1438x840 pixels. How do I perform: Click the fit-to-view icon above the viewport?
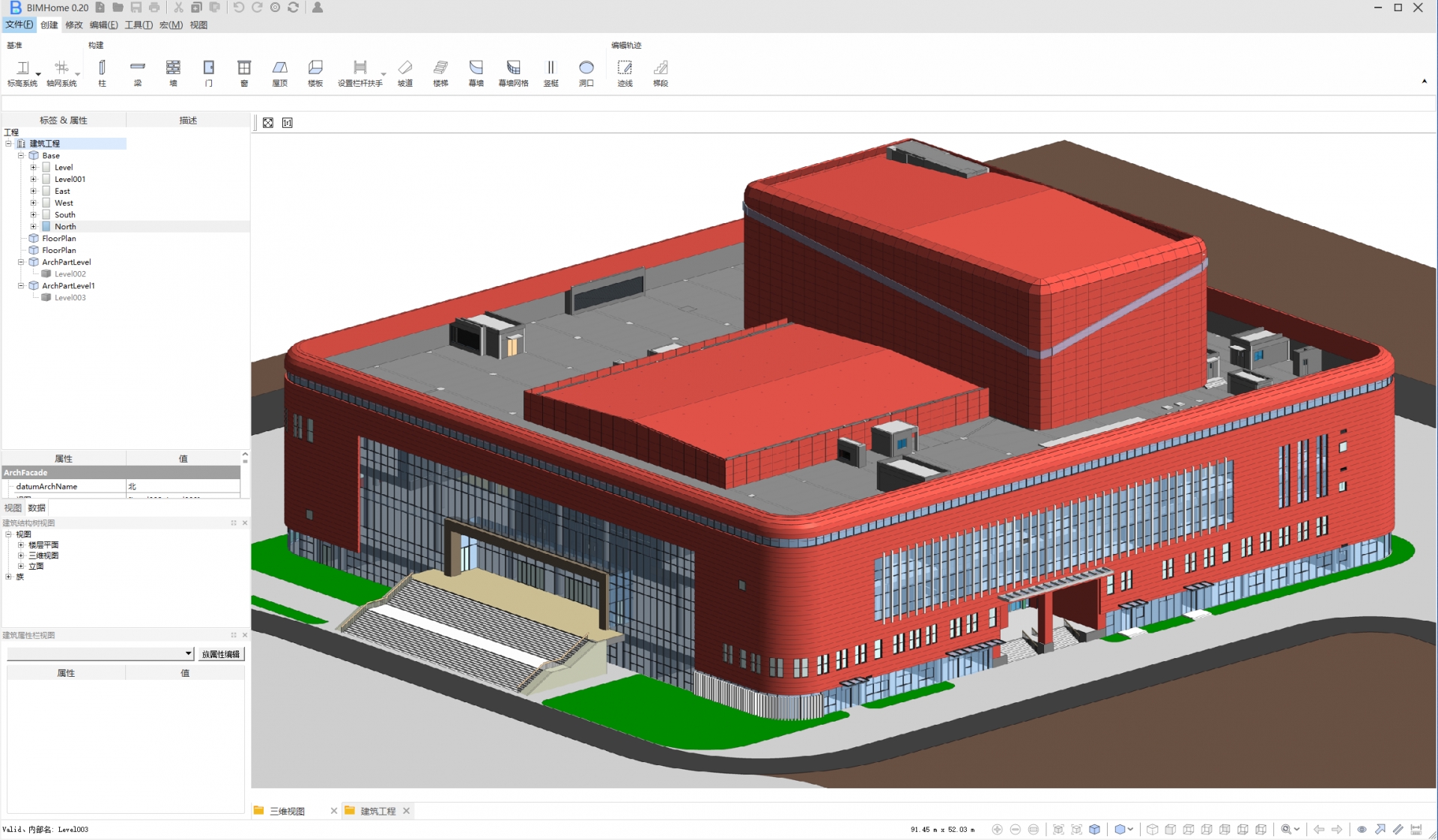coord(268,123)
